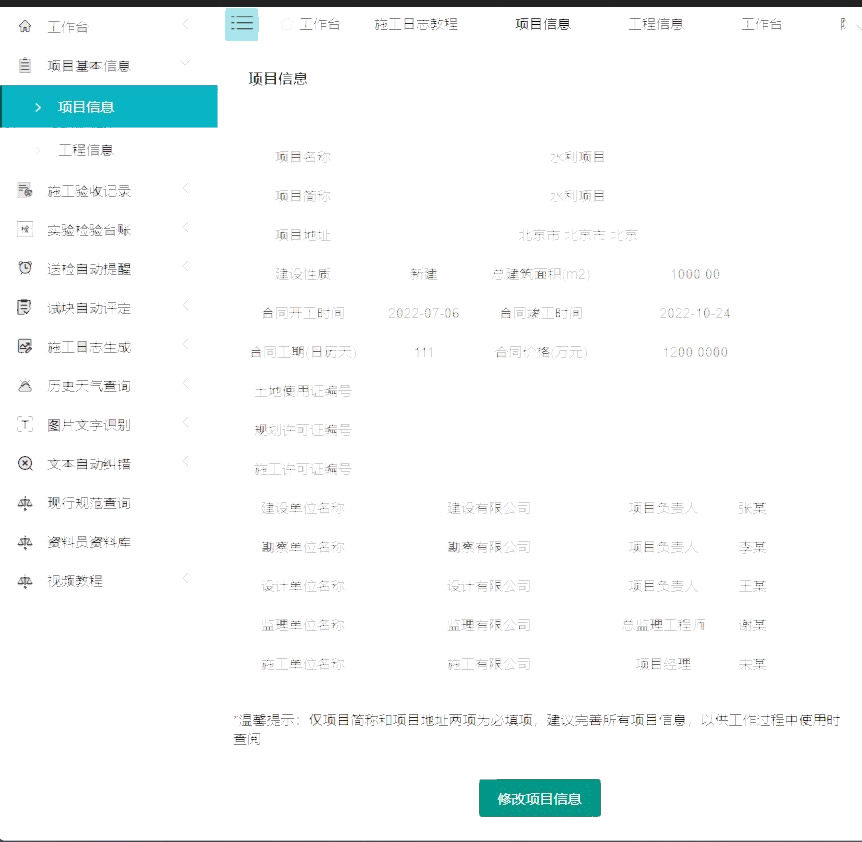Click the 项目经理 label

coord(664,664)
